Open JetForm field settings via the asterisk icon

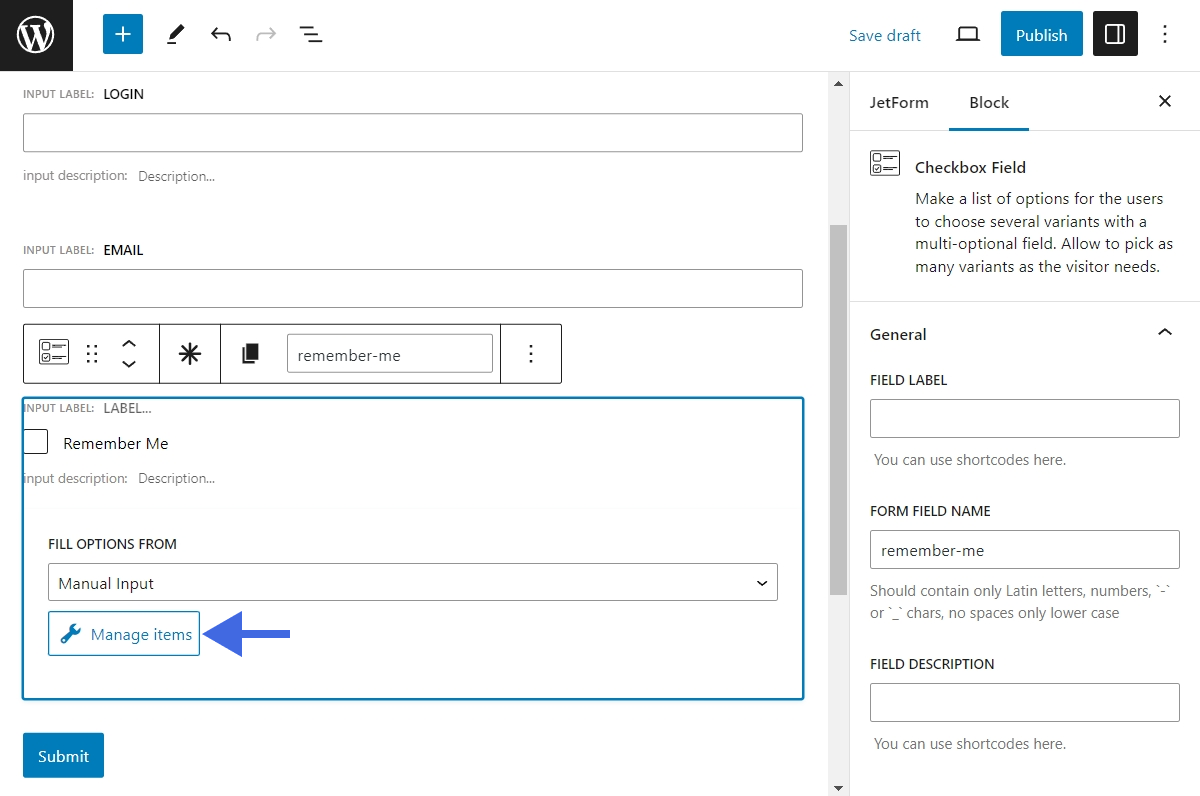pyautogui.click(x=190, y=353)
